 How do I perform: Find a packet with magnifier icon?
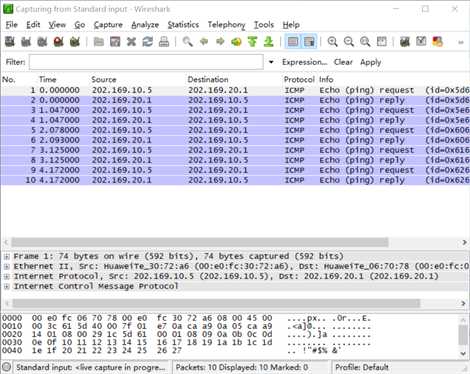pyautogui.click(x=187, y=42)
